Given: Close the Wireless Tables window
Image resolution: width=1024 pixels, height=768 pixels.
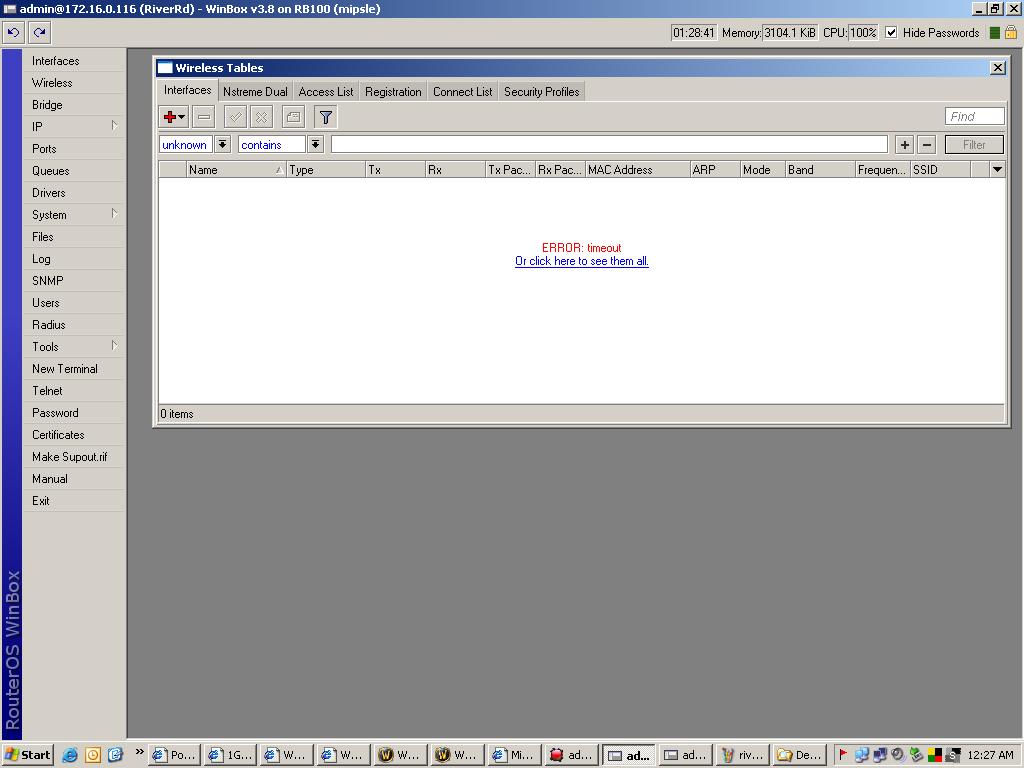Looking at the screenshot, I should click(x=997, y=67).
